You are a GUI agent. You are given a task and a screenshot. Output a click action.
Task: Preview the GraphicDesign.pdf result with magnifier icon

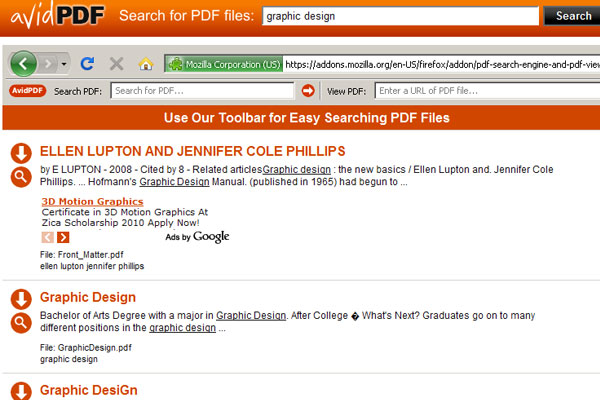coord(21,323)
